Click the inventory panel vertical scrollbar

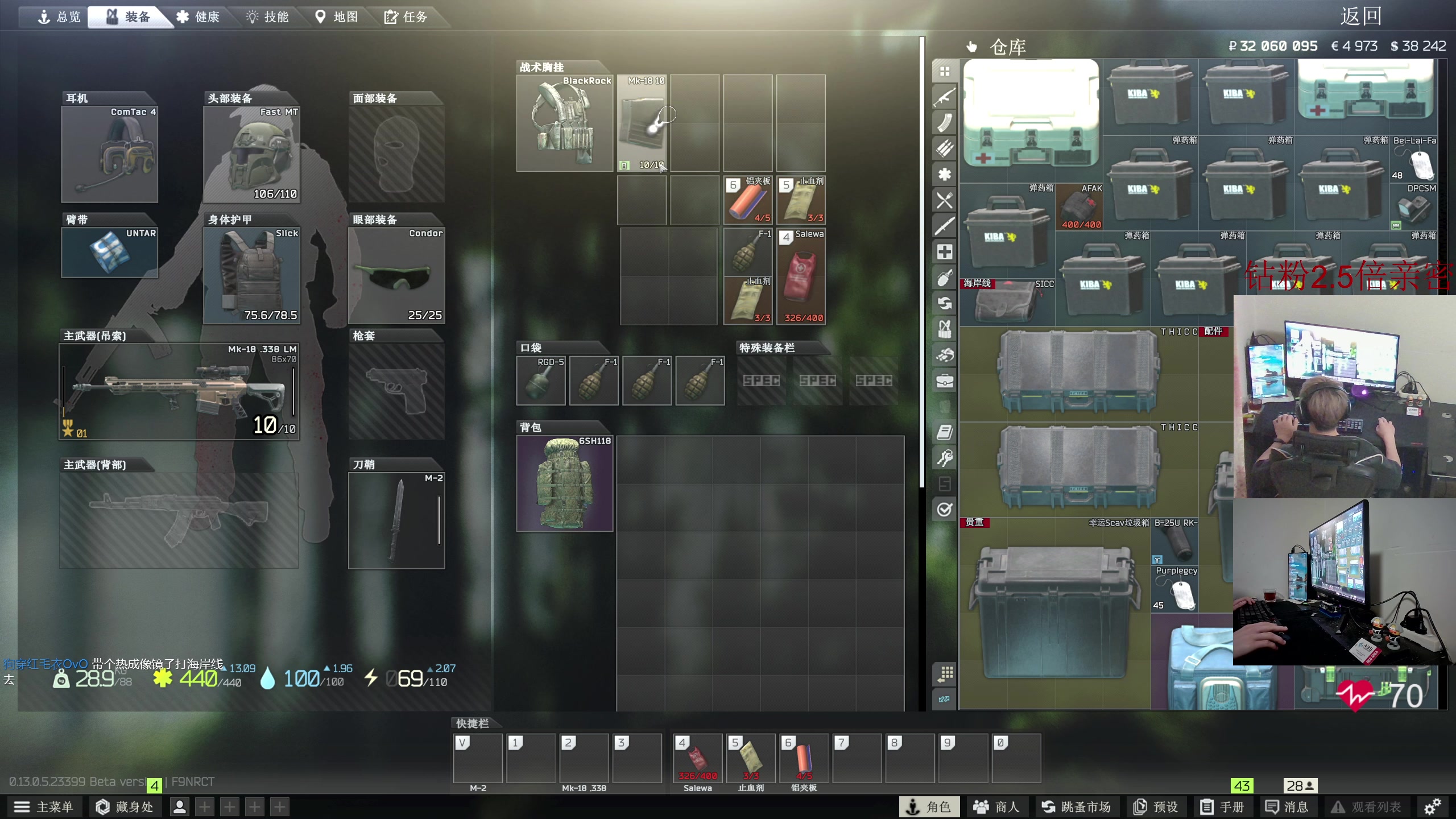(922, 262)
